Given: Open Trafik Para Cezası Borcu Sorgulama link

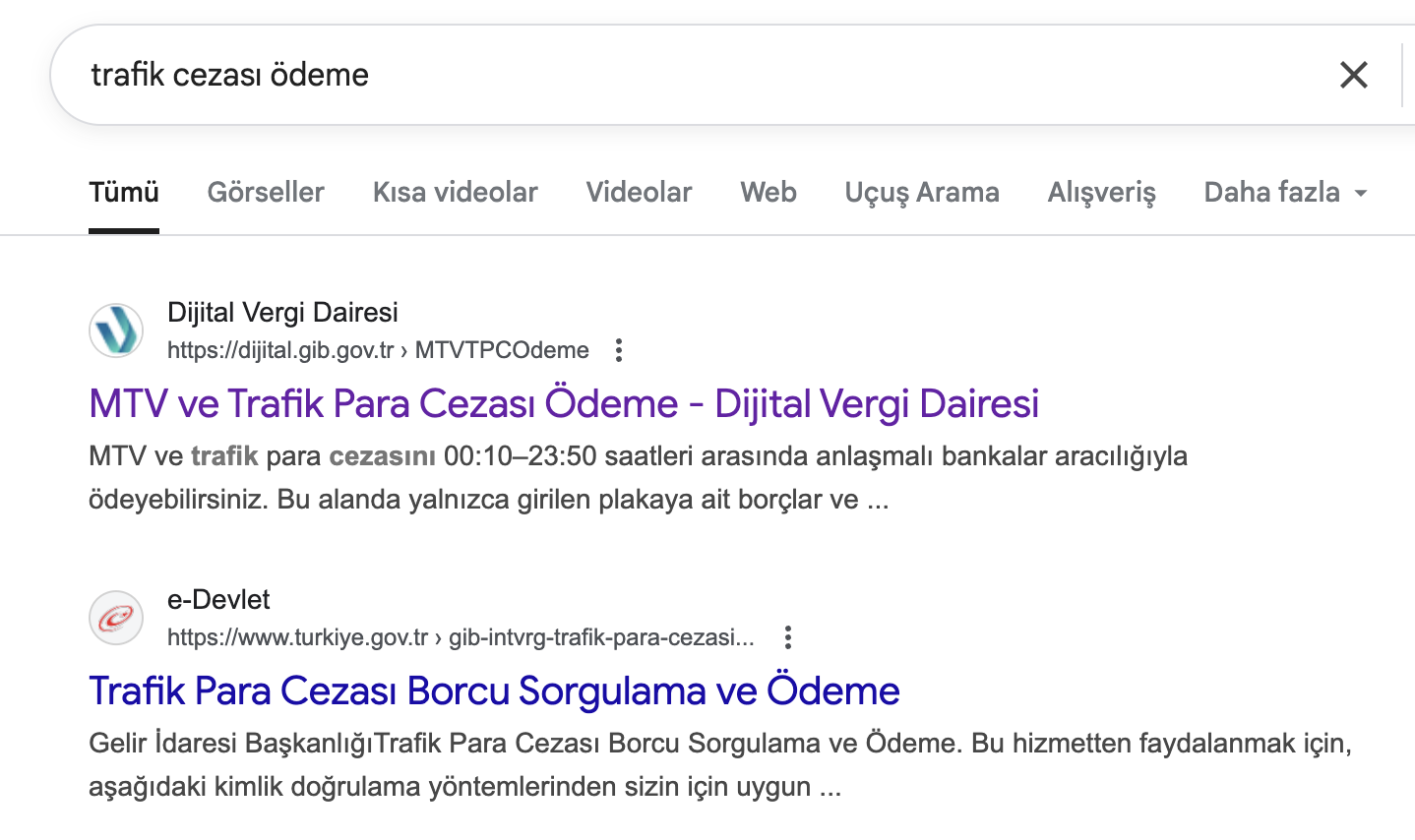Looking at the screenshot, I should [494, 691].
